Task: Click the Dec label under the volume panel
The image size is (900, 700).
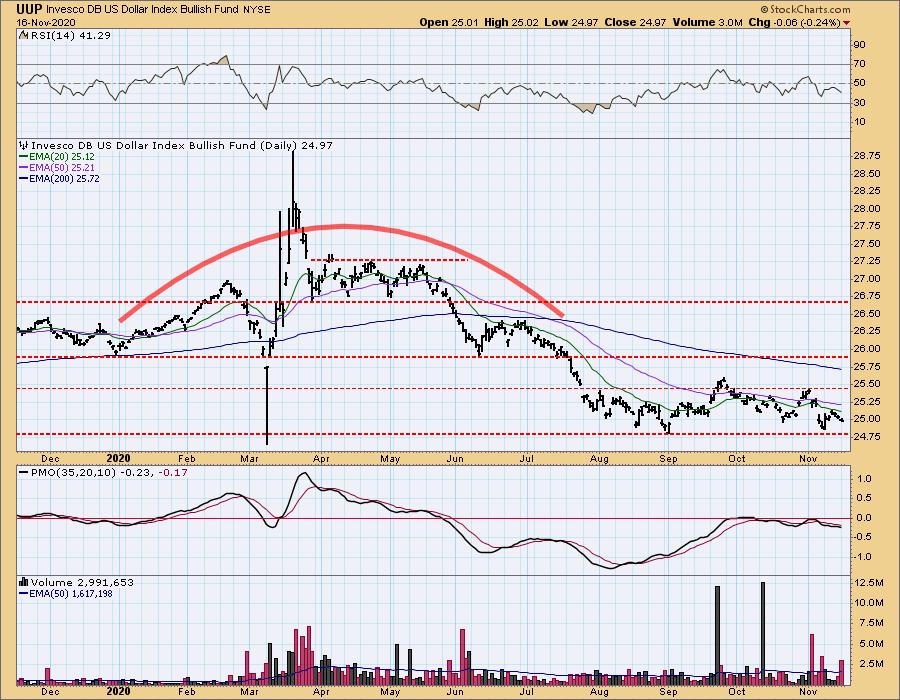Action: 50,692
